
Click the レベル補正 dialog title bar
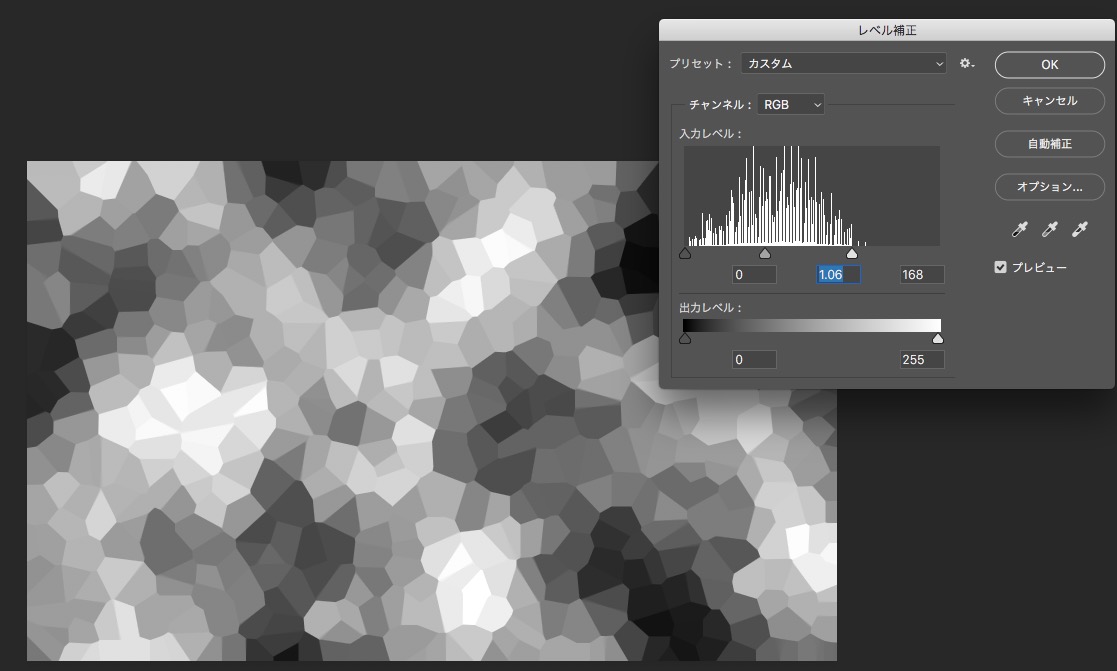click(x=887, y=30)
